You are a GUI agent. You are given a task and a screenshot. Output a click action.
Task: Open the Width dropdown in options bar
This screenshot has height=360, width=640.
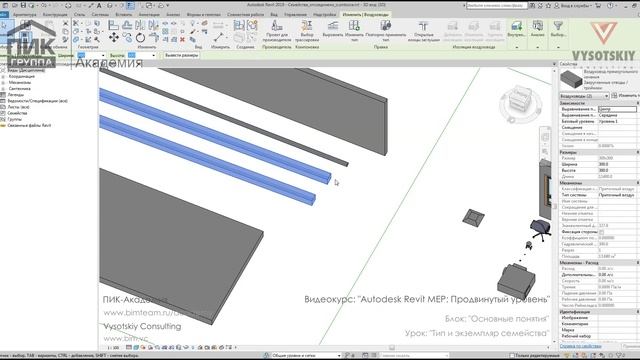click(103, 55)
